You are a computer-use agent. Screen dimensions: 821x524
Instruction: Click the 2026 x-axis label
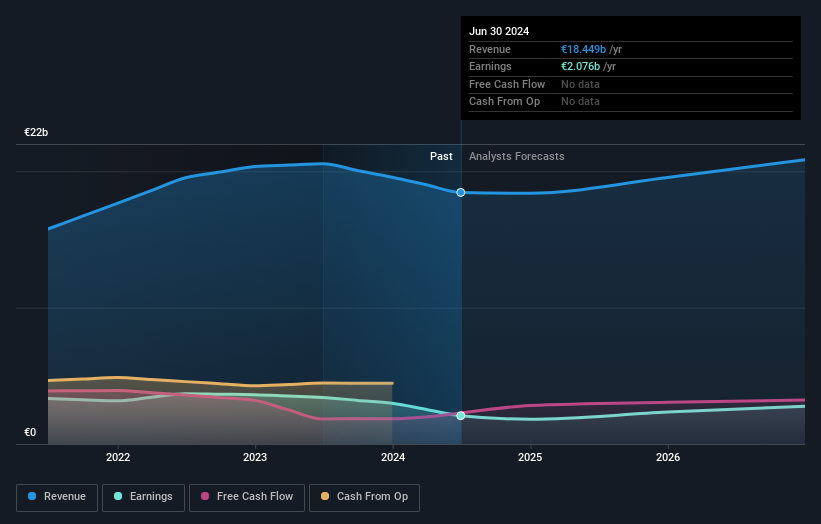[668, 458]
